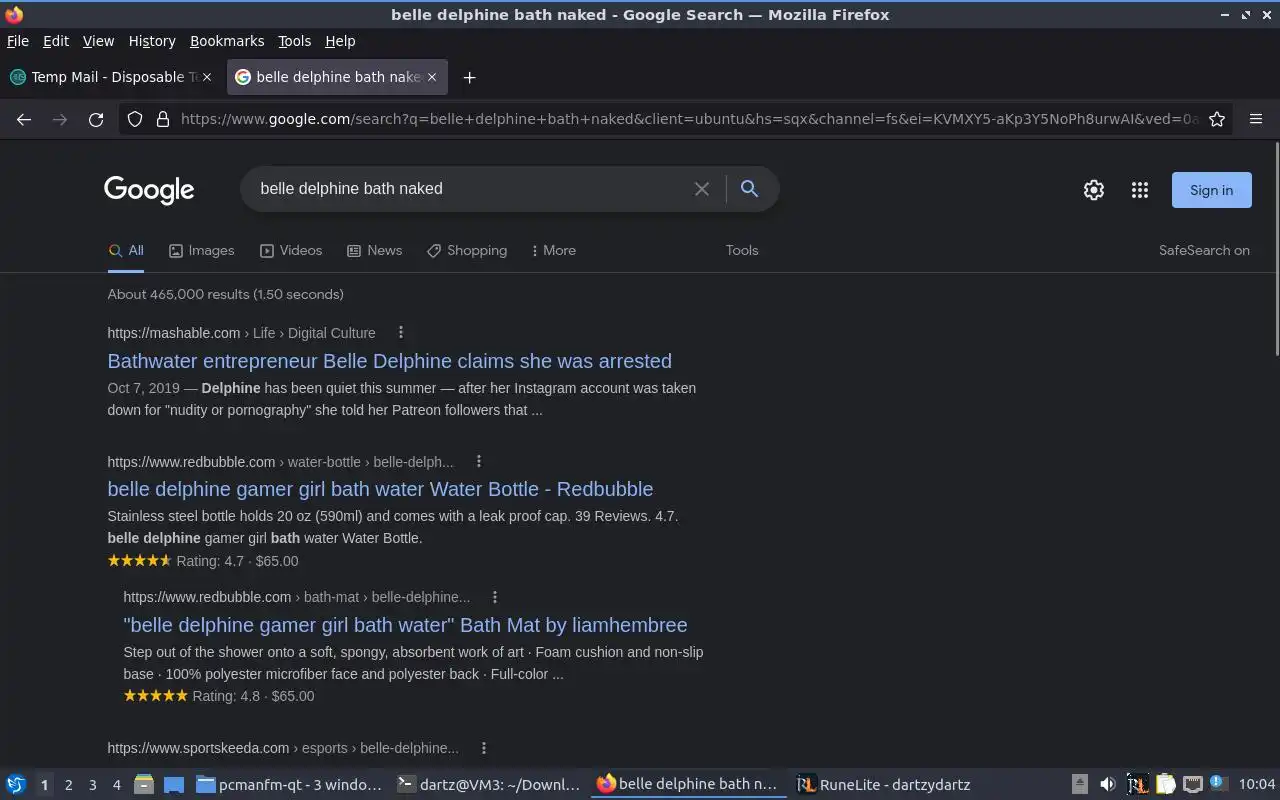The image size is (1280, 800).
Task: Open the Water Bottle - Redbubble result link
Action: pyautogui.click(x=380, y=489)
